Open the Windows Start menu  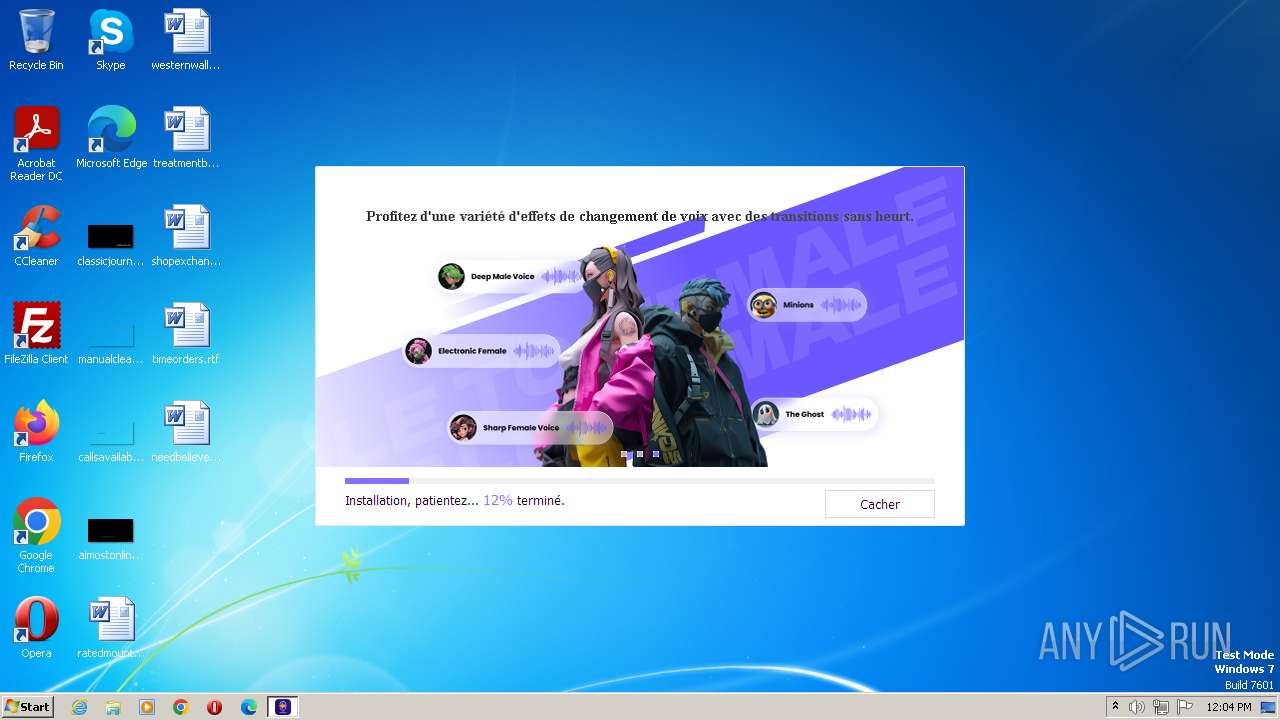pos(27,706)
